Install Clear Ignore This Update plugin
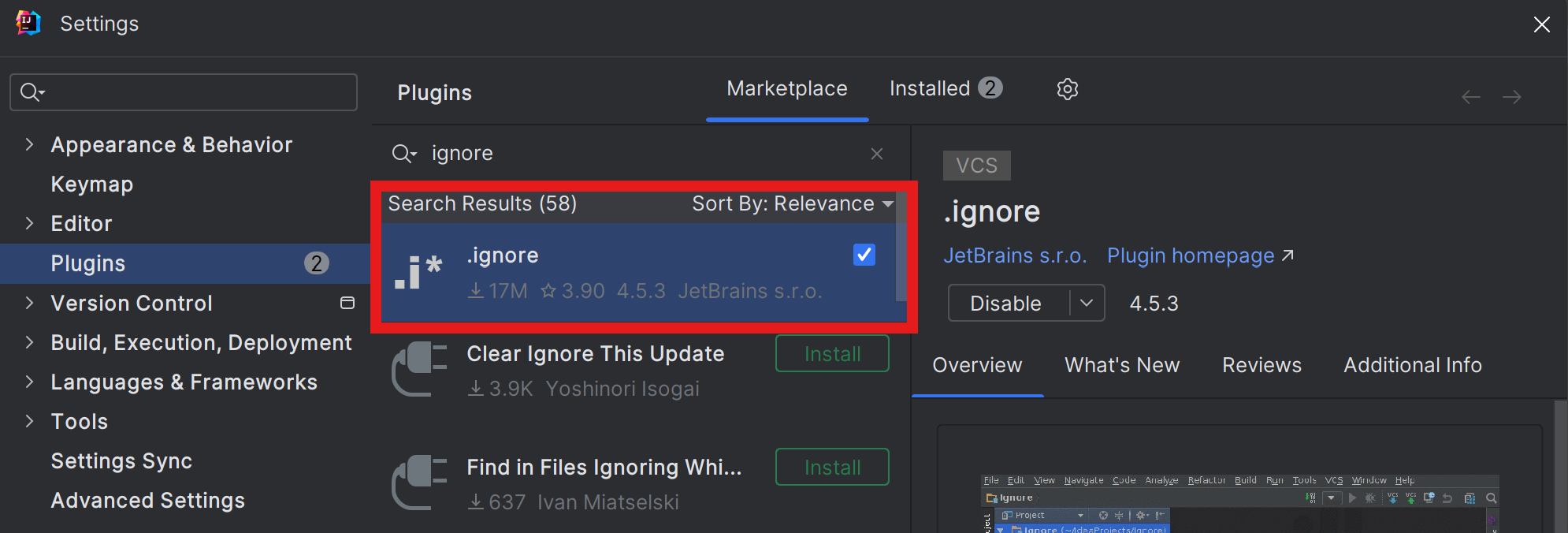 [x=832, y=353]
